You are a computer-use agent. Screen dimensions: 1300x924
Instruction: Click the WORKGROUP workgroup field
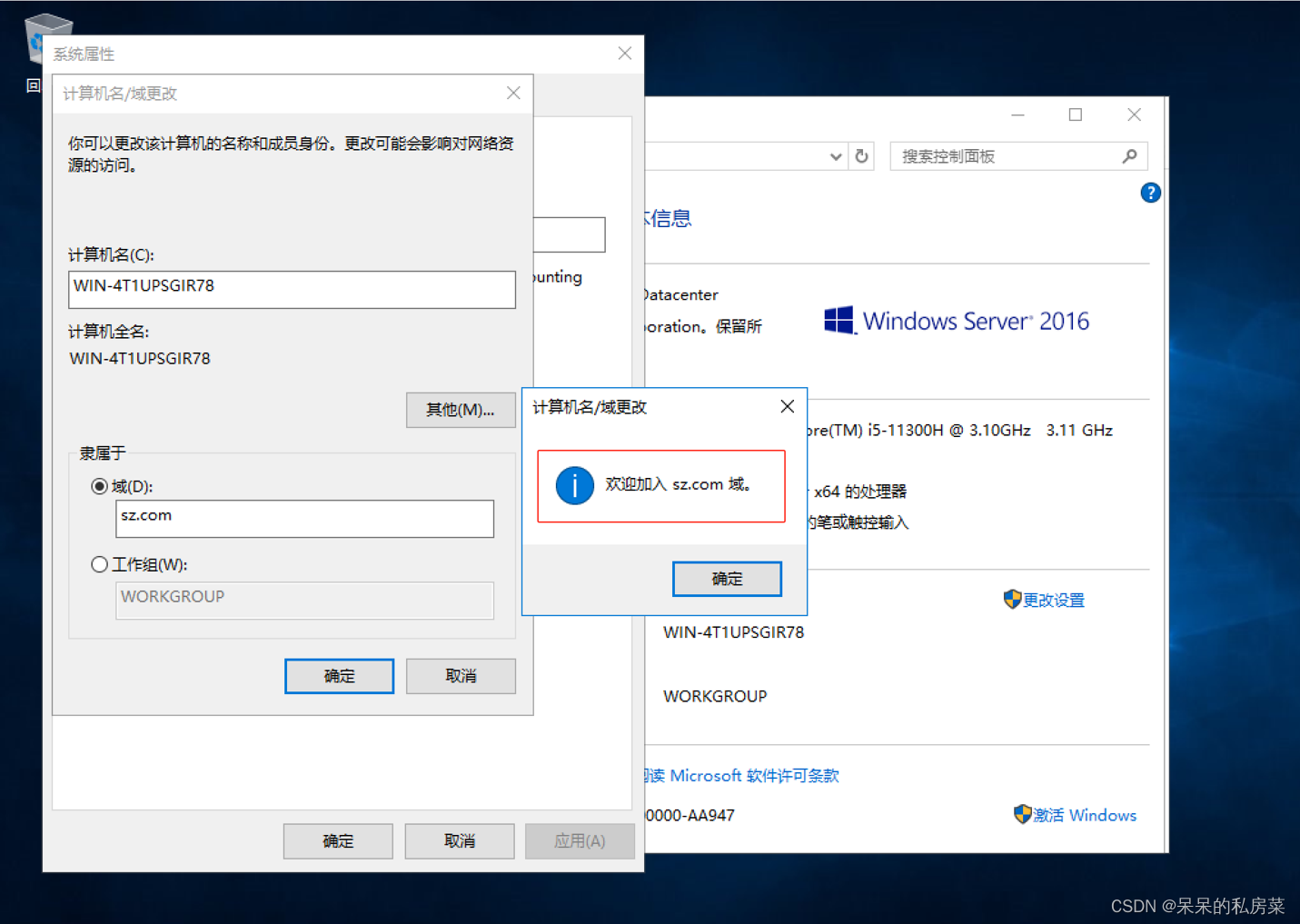point(304,601)
